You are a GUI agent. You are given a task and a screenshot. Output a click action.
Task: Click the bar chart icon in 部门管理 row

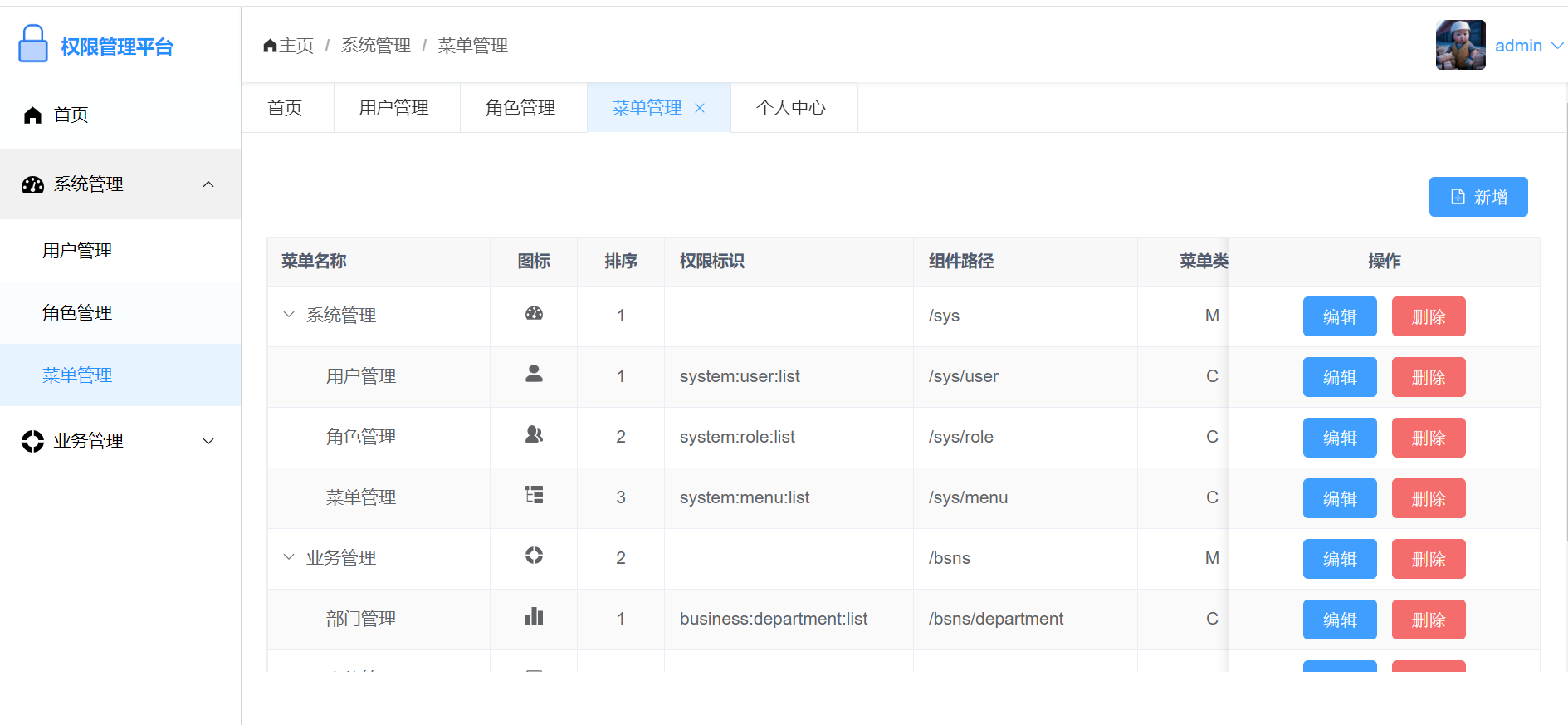[534, 616]
